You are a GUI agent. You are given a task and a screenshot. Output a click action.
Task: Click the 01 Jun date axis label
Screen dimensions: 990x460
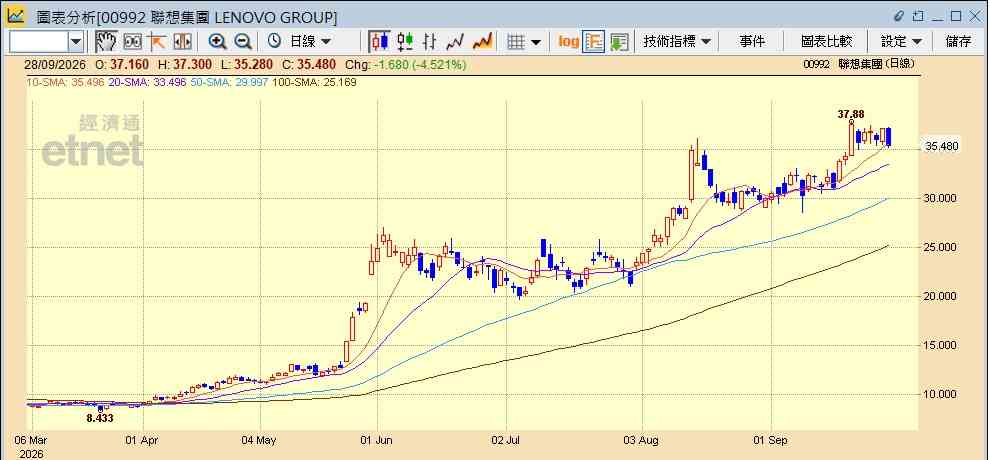tap(377, 440)
